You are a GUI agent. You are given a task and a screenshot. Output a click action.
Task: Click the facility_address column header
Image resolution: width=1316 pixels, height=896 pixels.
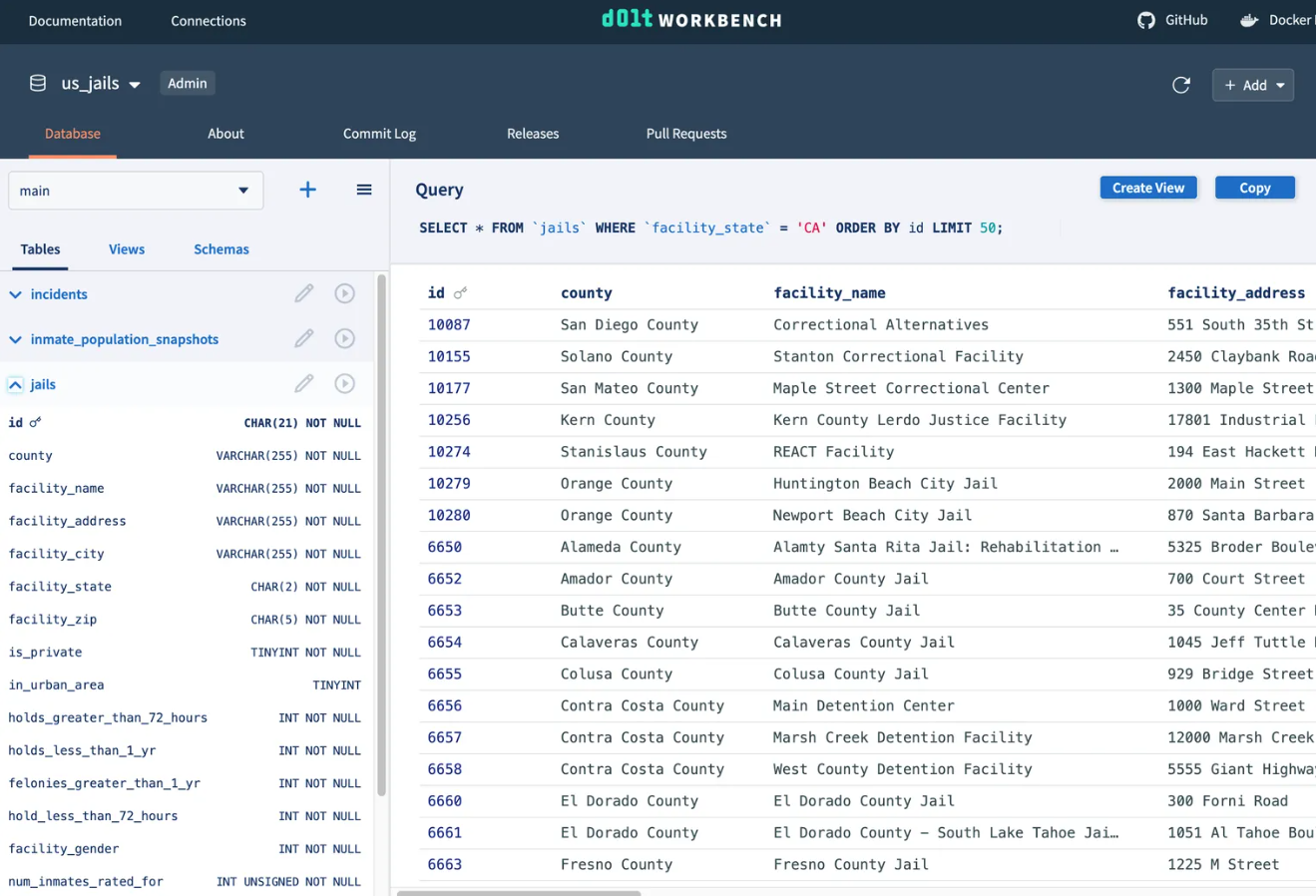(x=1236, y=293)
